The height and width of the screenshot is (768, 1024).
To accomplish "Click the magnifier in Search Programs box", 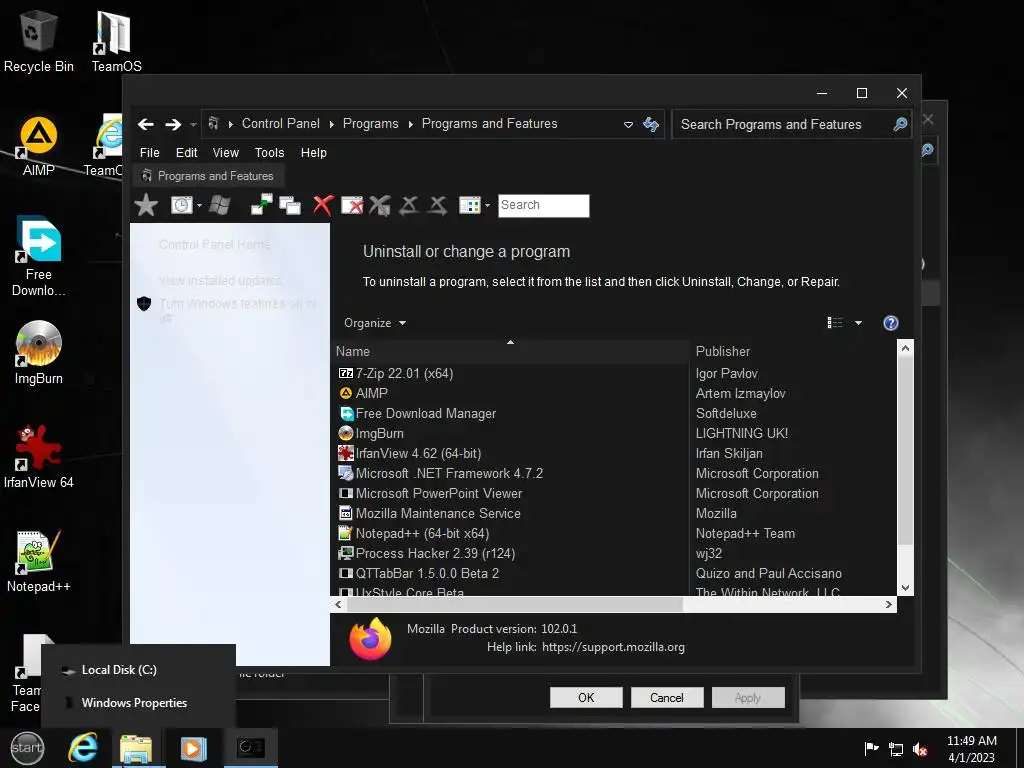I will point(900,124).
